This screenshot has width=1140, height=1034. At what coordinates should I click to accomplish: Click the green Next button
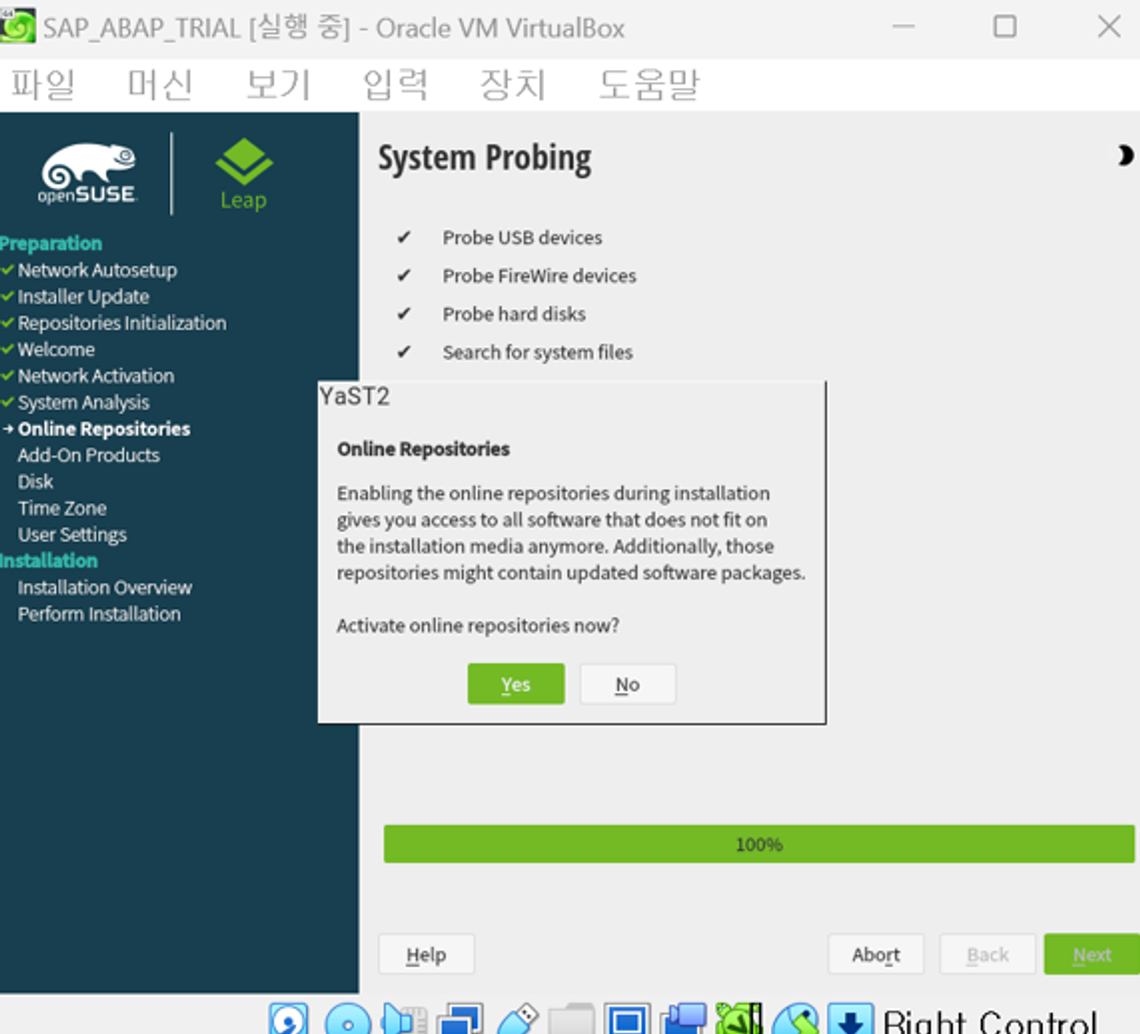click(x=1092, y=954)
